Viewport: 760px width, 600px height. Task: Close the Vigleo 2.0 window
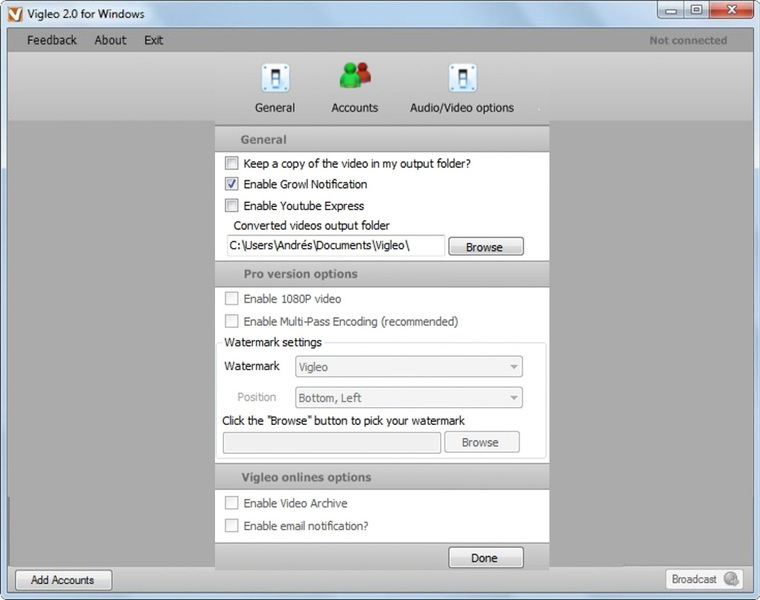(x=731, y=10)
